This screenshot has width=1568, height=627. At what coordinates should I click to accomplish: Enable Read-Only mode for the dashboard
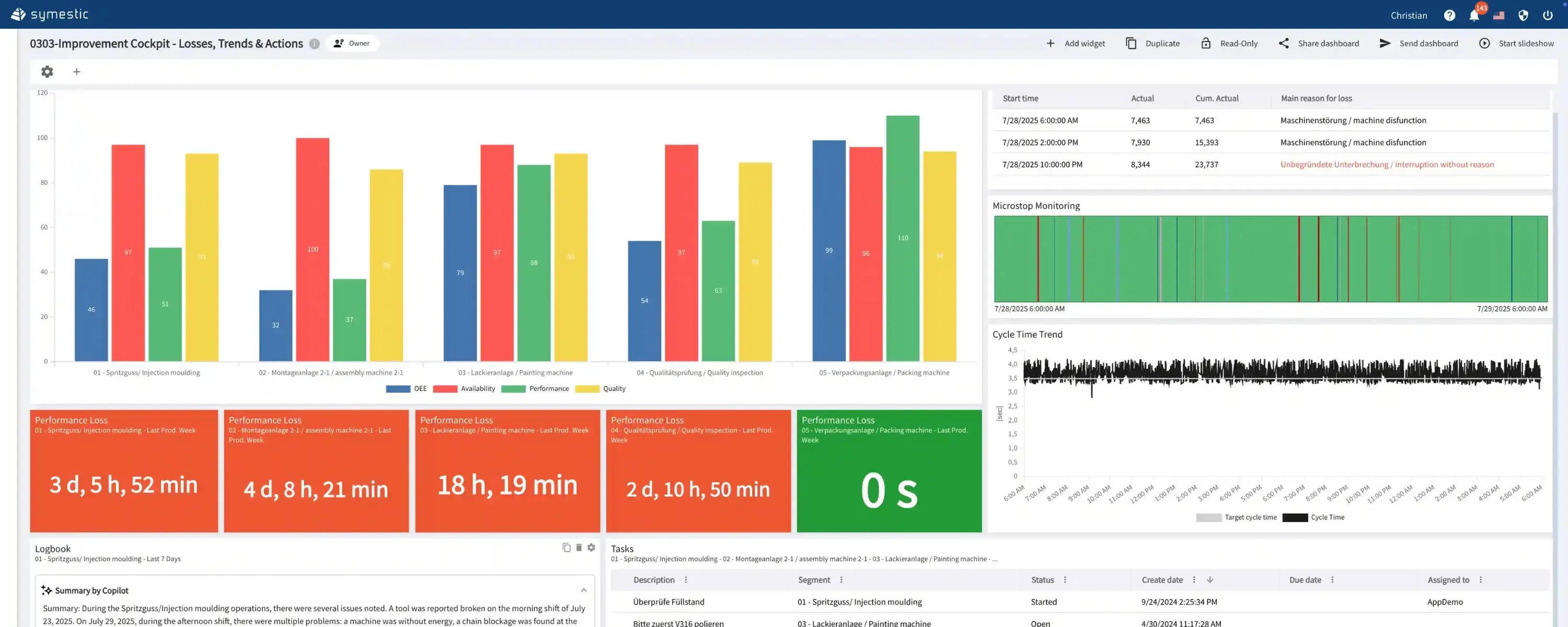pyautogui.click(x=1229, y=43)
